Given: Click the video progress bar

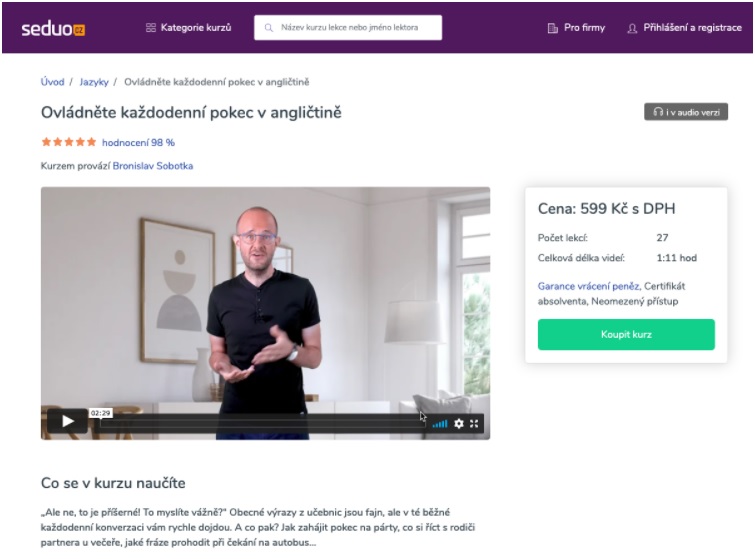Looking at the screenshot, I should [260, 423].
